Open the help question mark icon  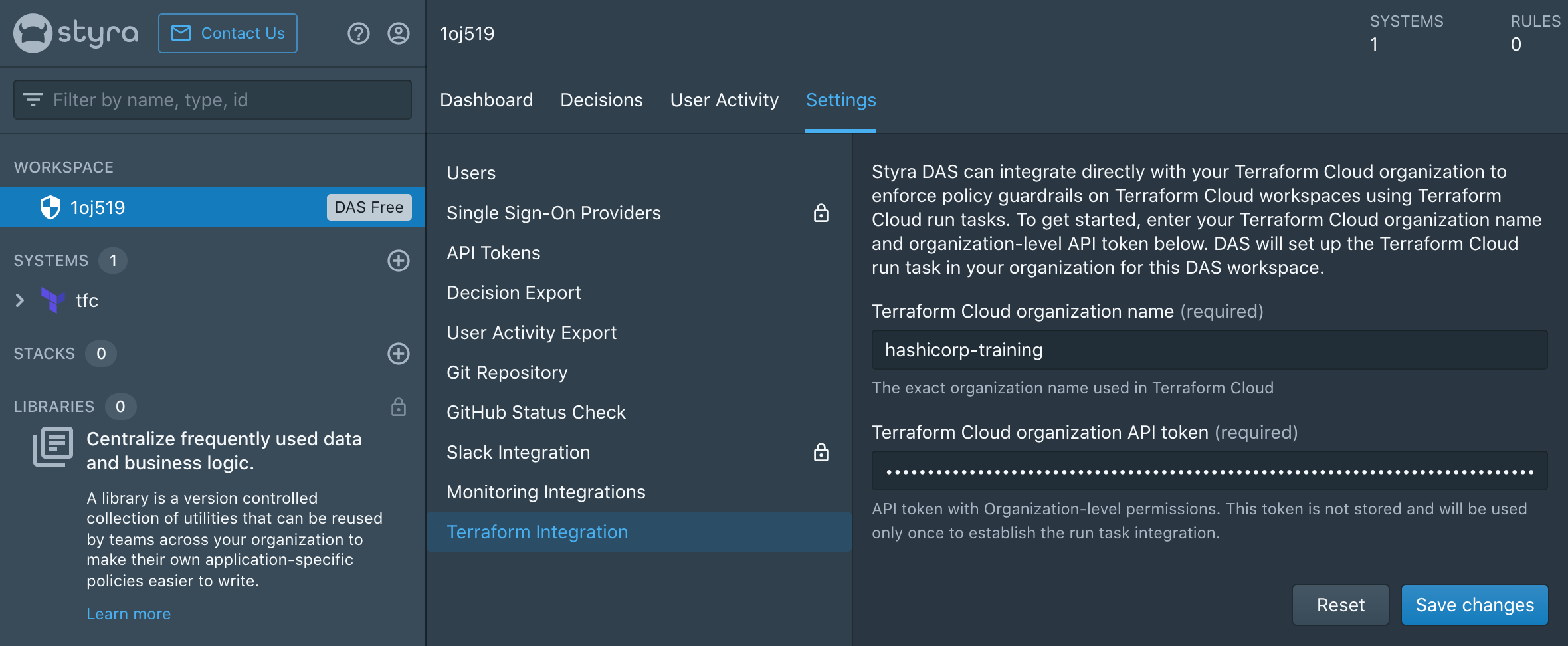[x=359, y=33]
